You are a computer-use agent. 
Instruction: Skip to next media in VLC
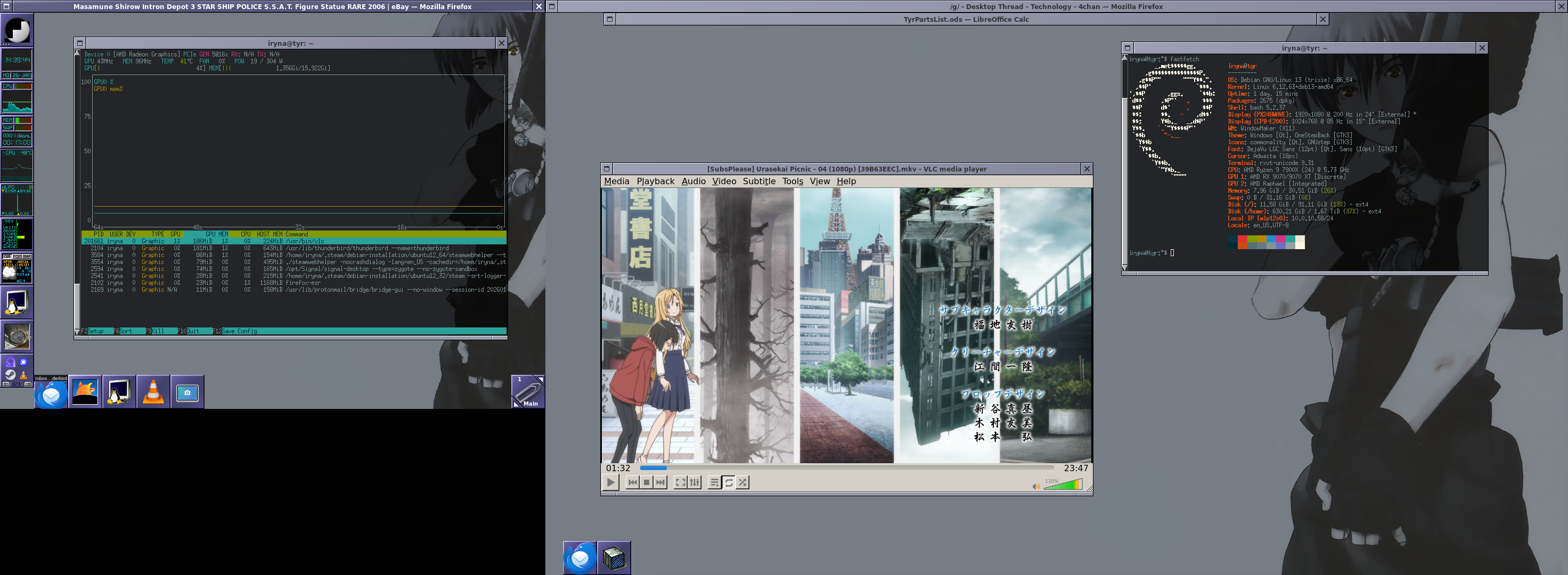tap(660, 482)
